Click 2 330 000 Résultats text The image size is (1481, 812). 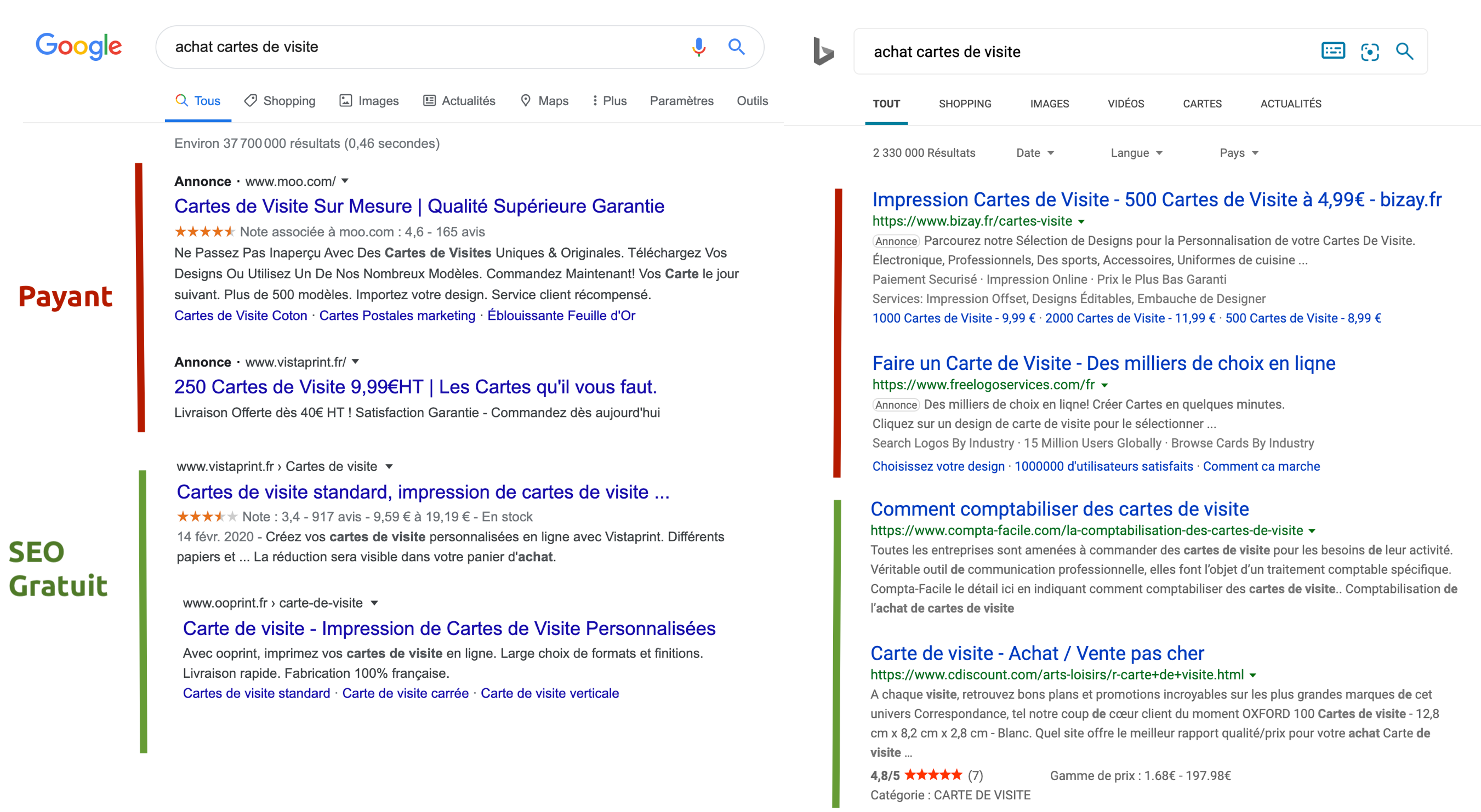coord(924,153)
